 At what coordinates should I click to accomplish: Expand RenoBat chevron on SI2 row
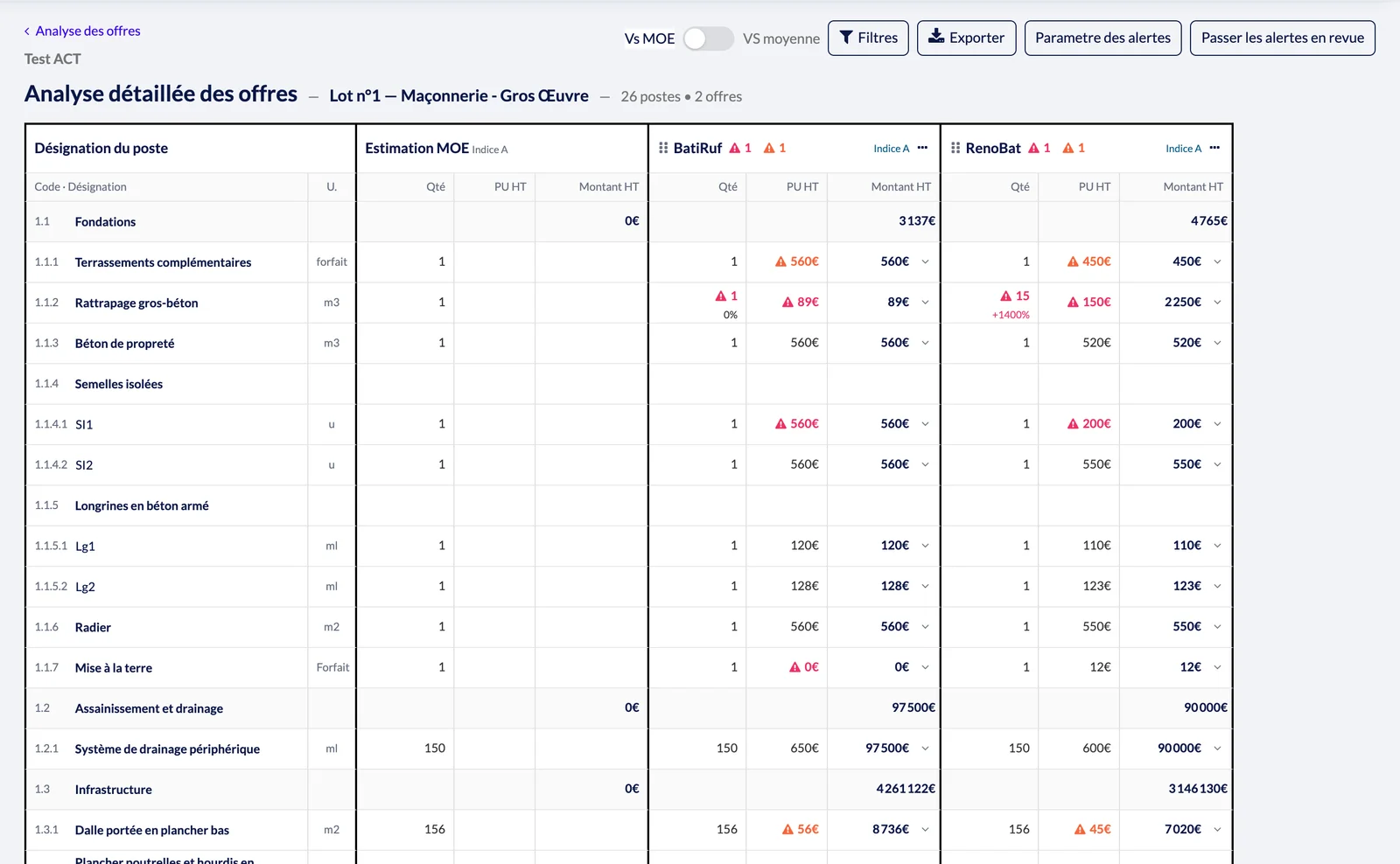[1217, 464]
